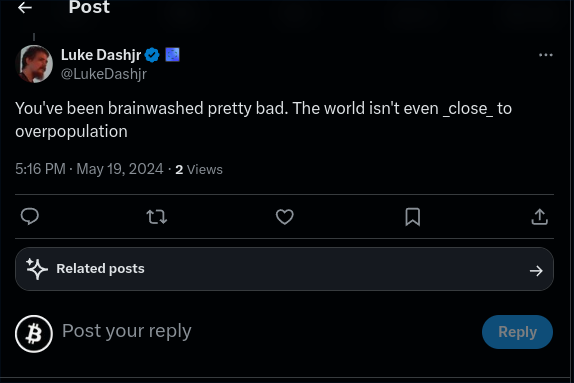Click the blue verified checkmark badge
Screen dimensions: 574x383
coord(152,55)
